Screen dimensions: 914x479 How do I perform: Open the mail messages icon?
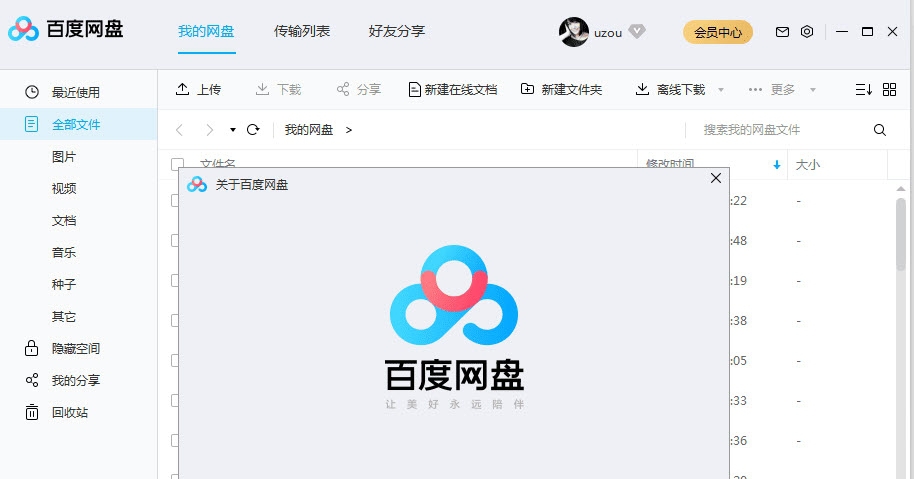[782, 32]
